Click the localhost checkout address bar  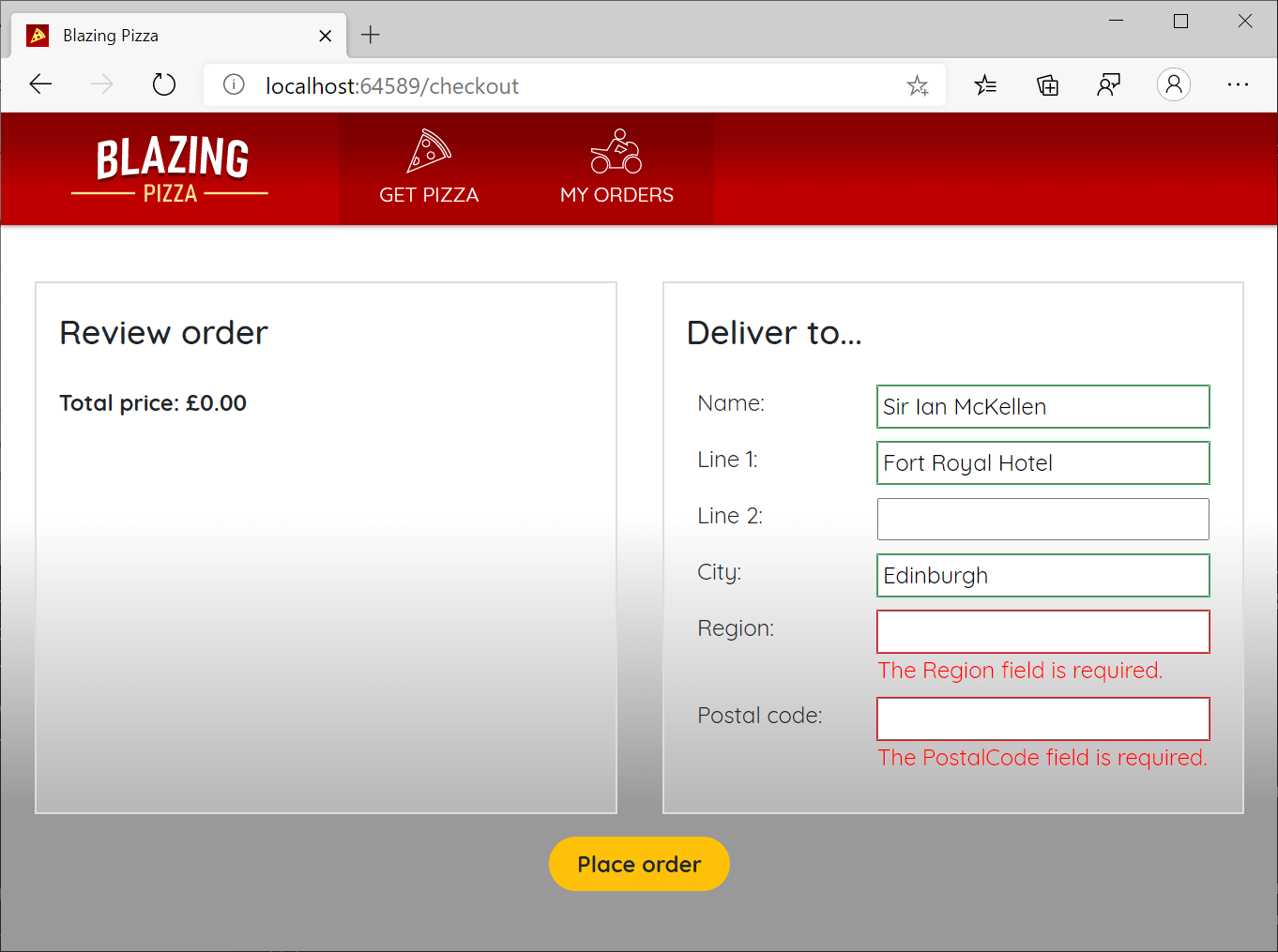tap(572, 85)
